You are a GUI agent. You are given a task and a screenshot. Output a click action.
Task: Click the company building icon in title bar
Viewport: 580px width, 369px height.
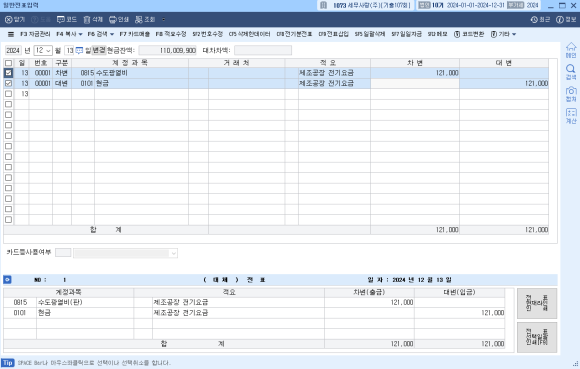pos(324,5)
